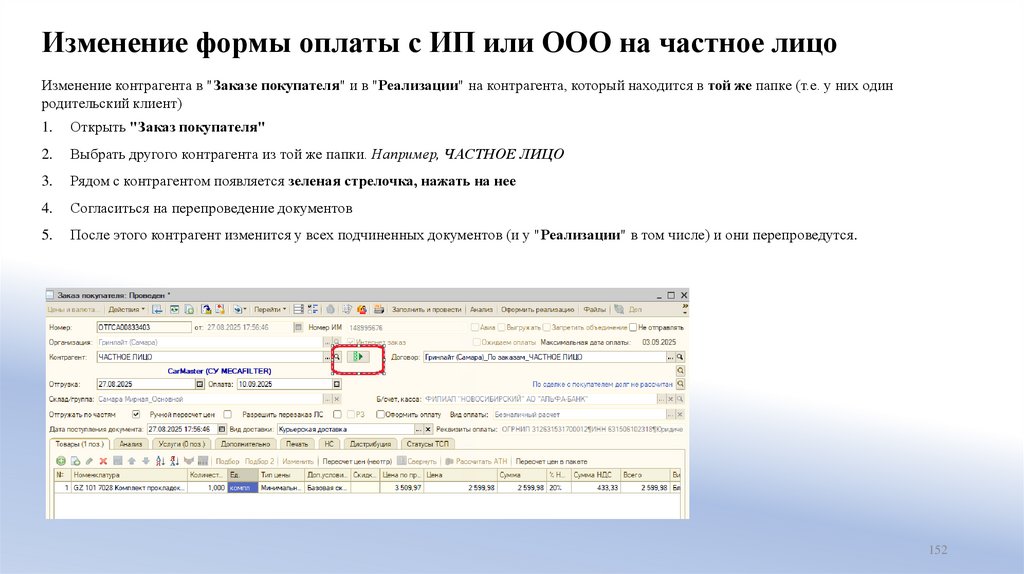Open the calendar picker for Отгрузка date

tap(200, 384)
